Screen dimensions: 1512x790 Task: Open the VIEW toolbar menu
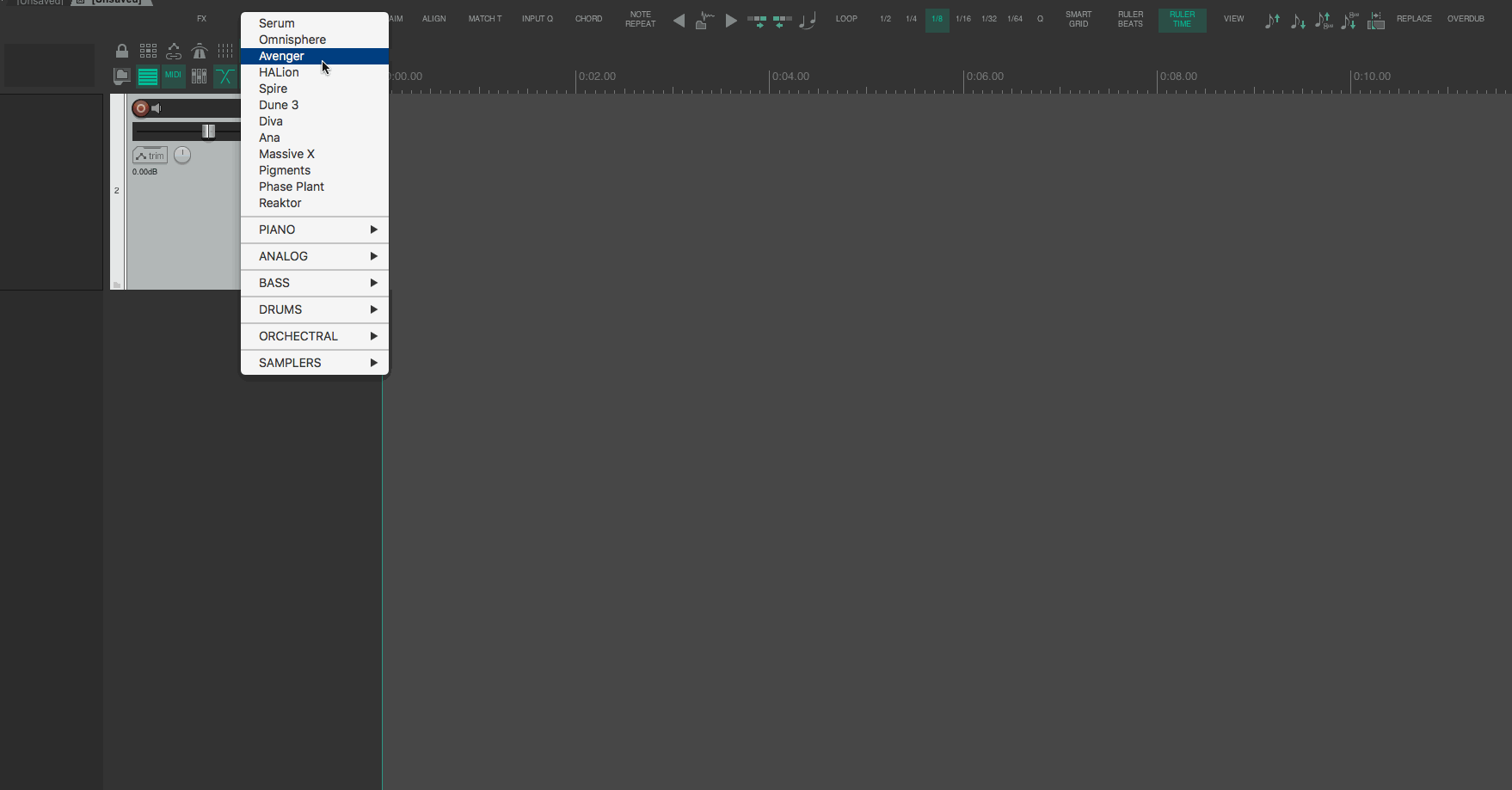[1234, 19]
